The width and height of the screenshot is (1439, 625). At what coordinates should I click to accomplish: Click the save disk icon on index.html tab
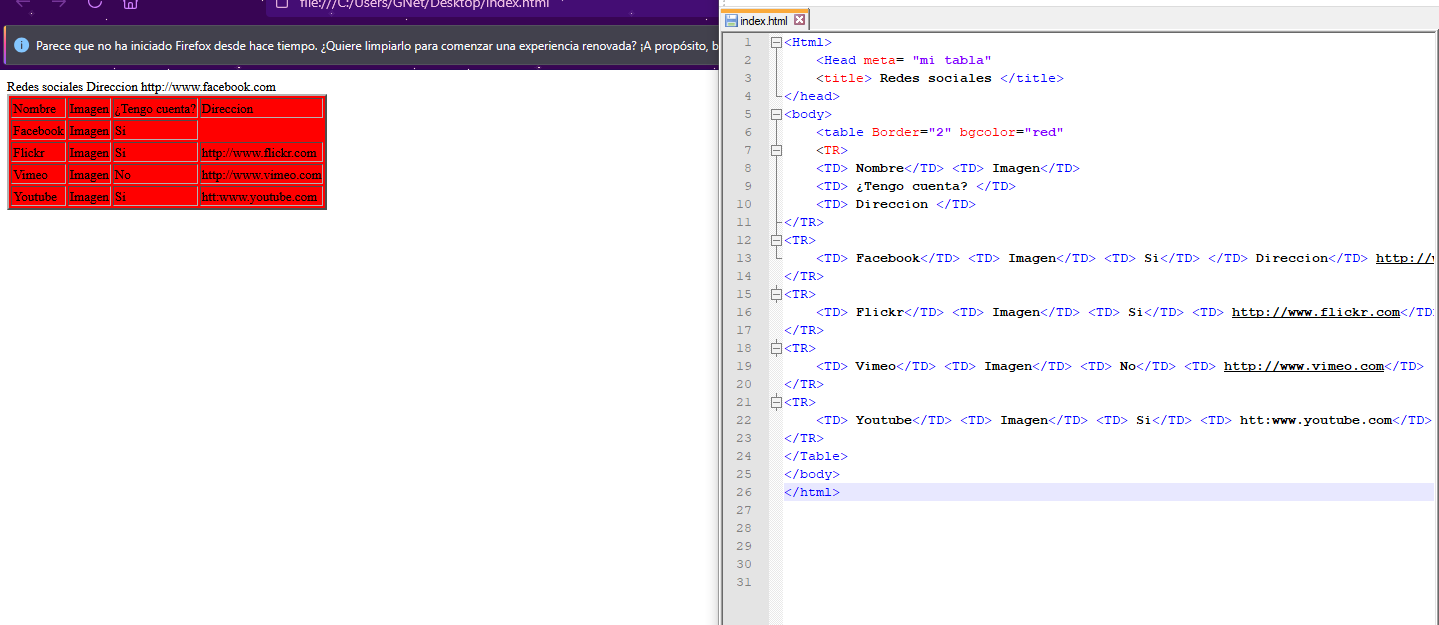click(x=731, y=21)
